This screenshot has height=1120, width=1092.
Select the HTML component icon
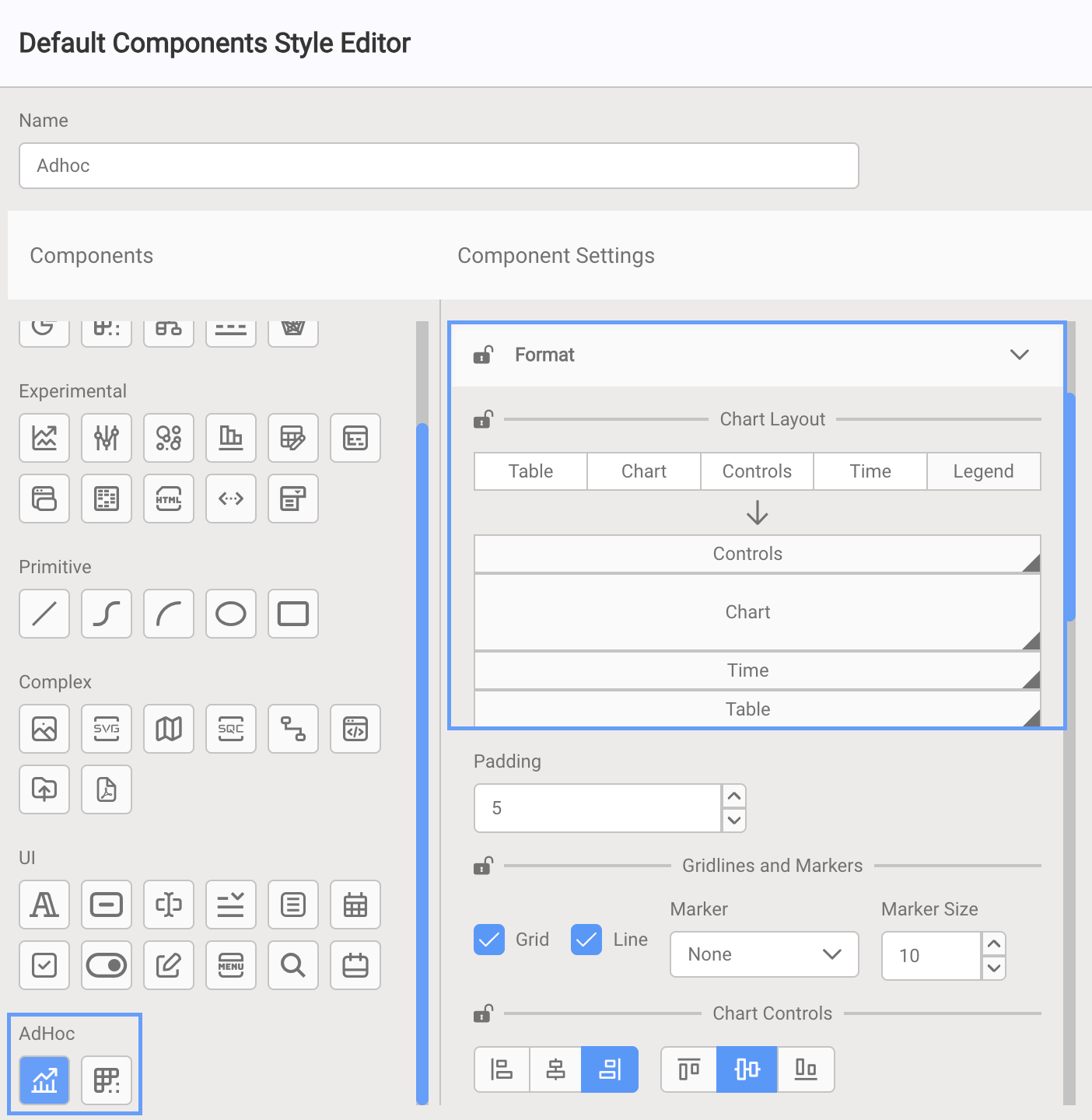click(169, 499)
